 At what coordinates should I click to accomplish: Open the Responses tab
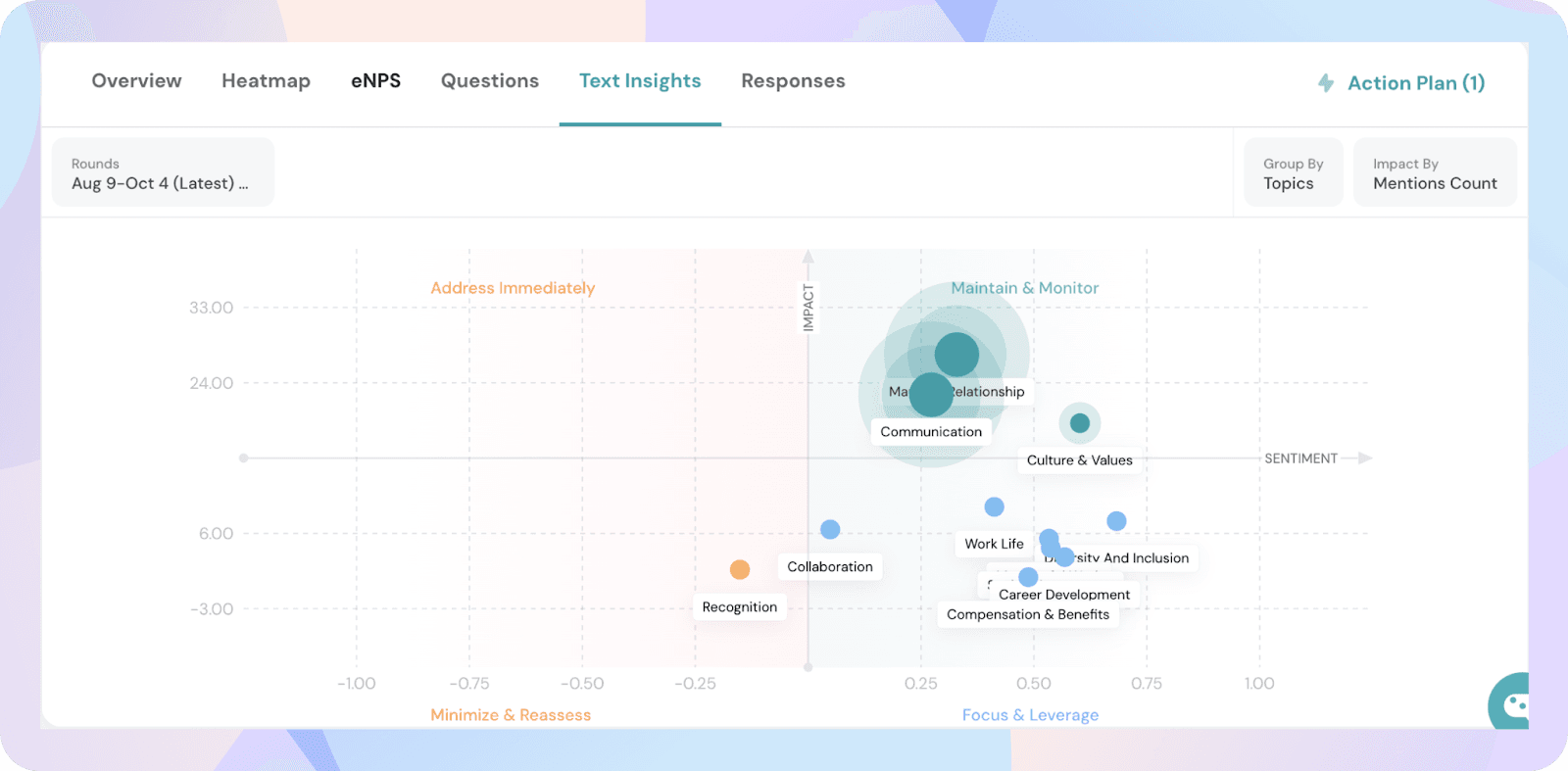point(792,81)
